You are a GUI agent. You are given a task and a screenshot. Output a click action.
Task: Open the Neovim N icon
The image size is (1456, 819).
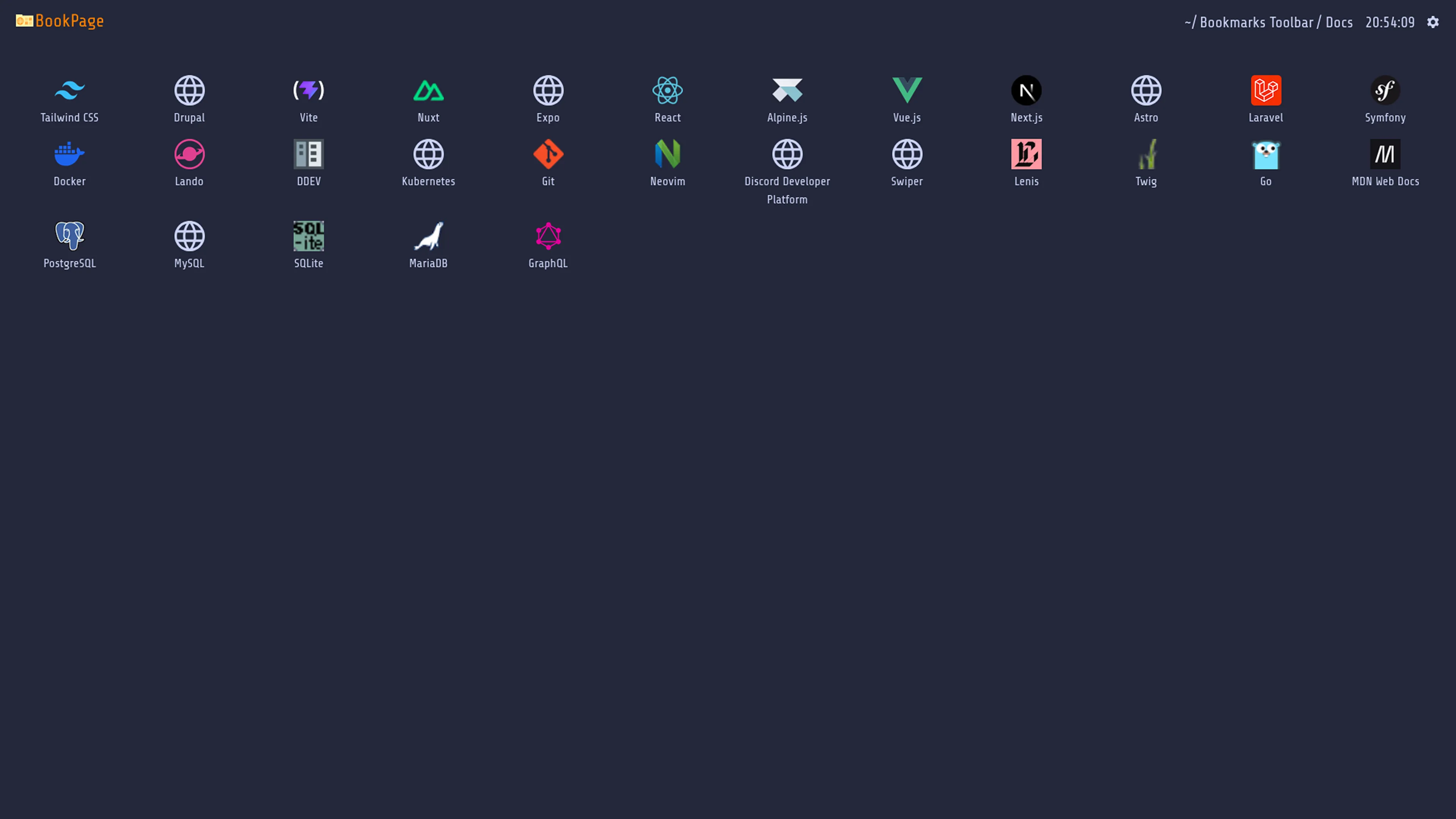click(x=668, y=154)
